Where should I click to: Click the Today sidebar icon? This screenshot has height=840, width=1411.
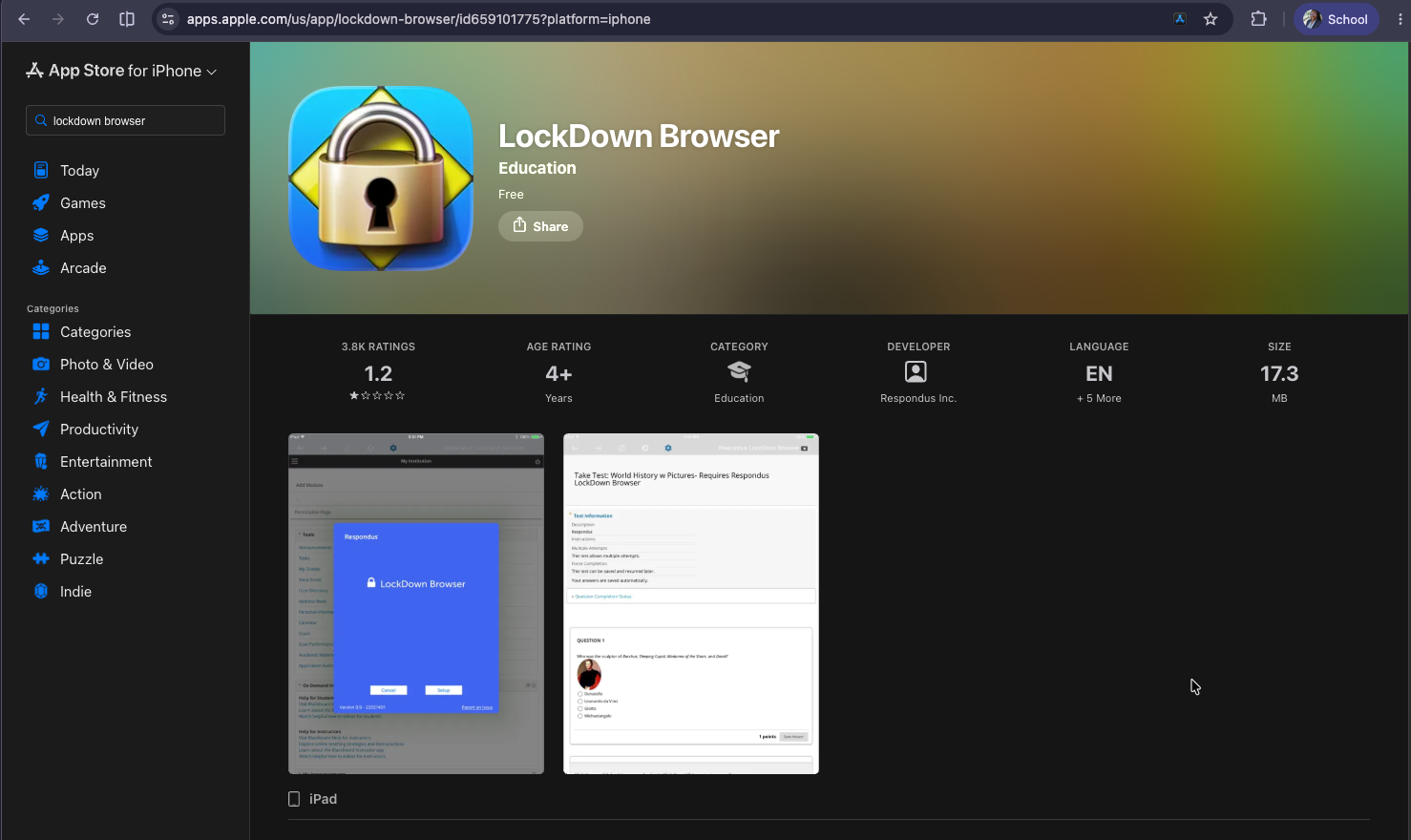coord(41,170)
